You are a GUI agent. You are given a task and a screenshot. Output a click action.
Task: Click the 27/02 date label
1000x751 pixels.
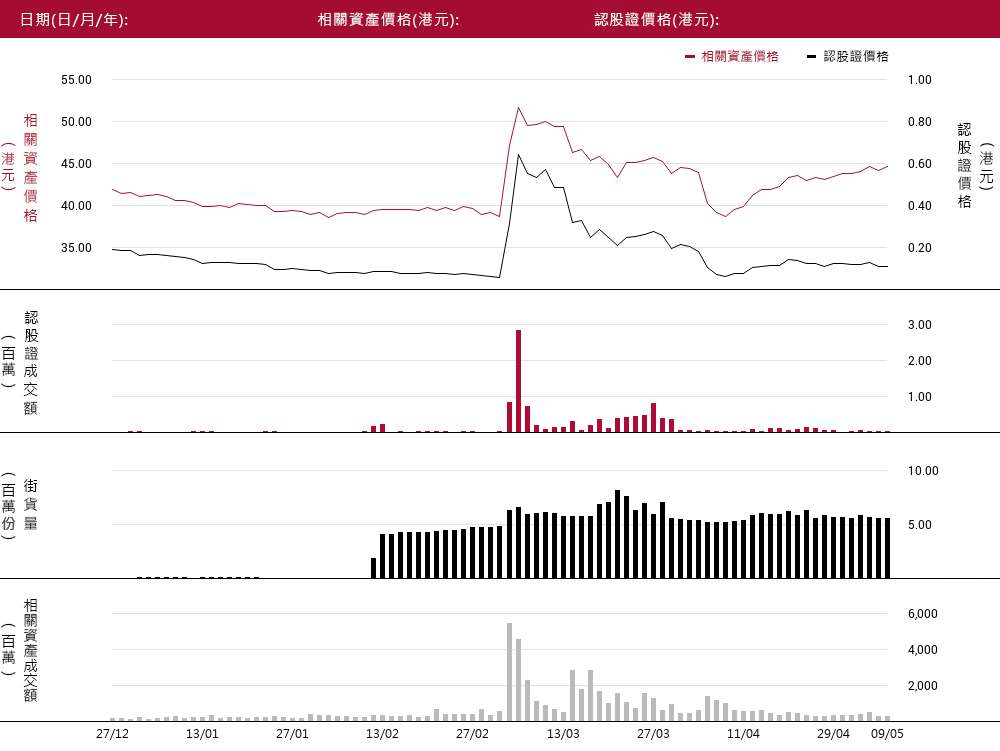(473, 734)
